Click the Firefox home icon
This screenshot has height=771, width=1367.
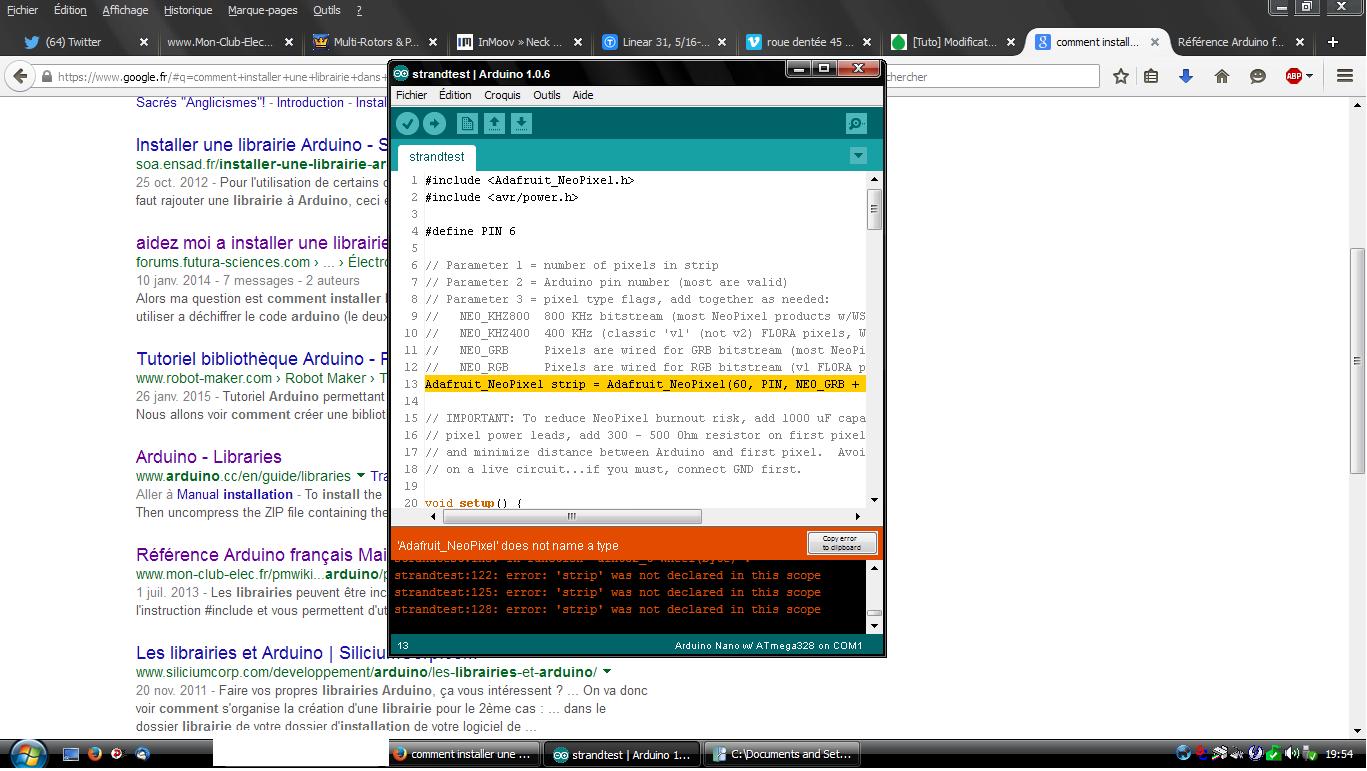(1221, 76)
